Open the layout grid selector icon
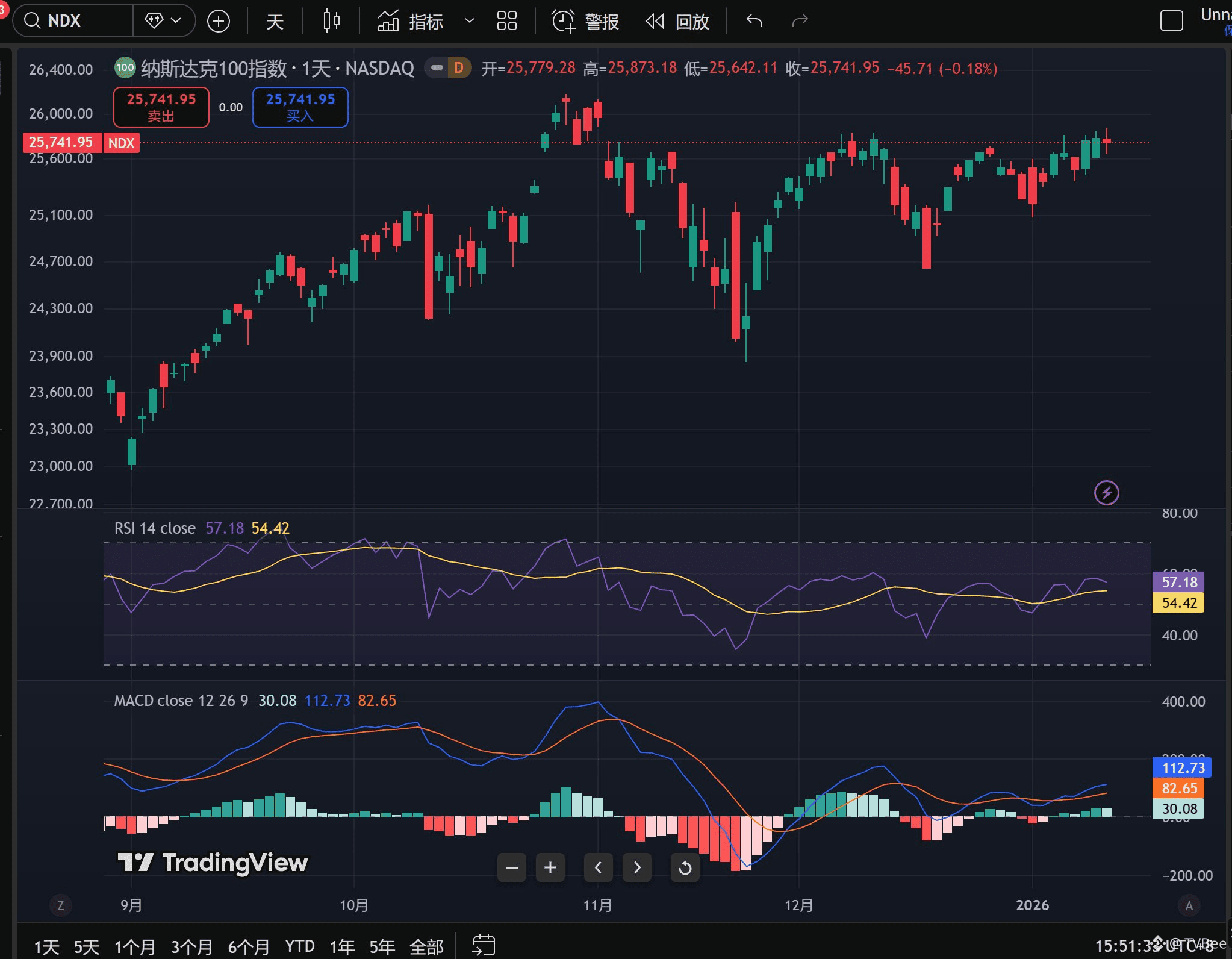 506,21
